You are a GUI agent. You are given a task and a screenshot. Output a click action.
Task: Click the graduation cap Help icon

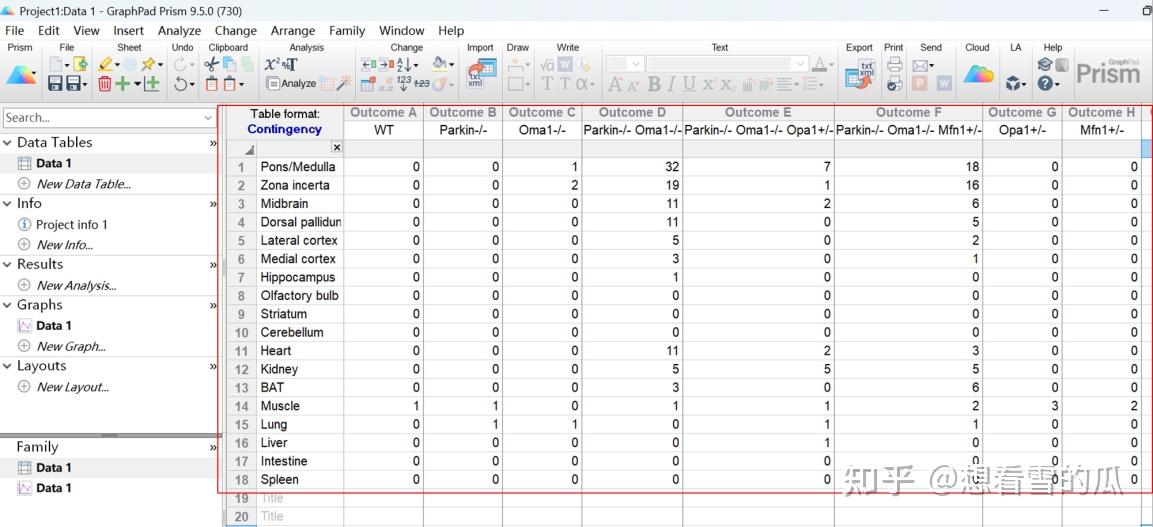(x=1044, y=65)
